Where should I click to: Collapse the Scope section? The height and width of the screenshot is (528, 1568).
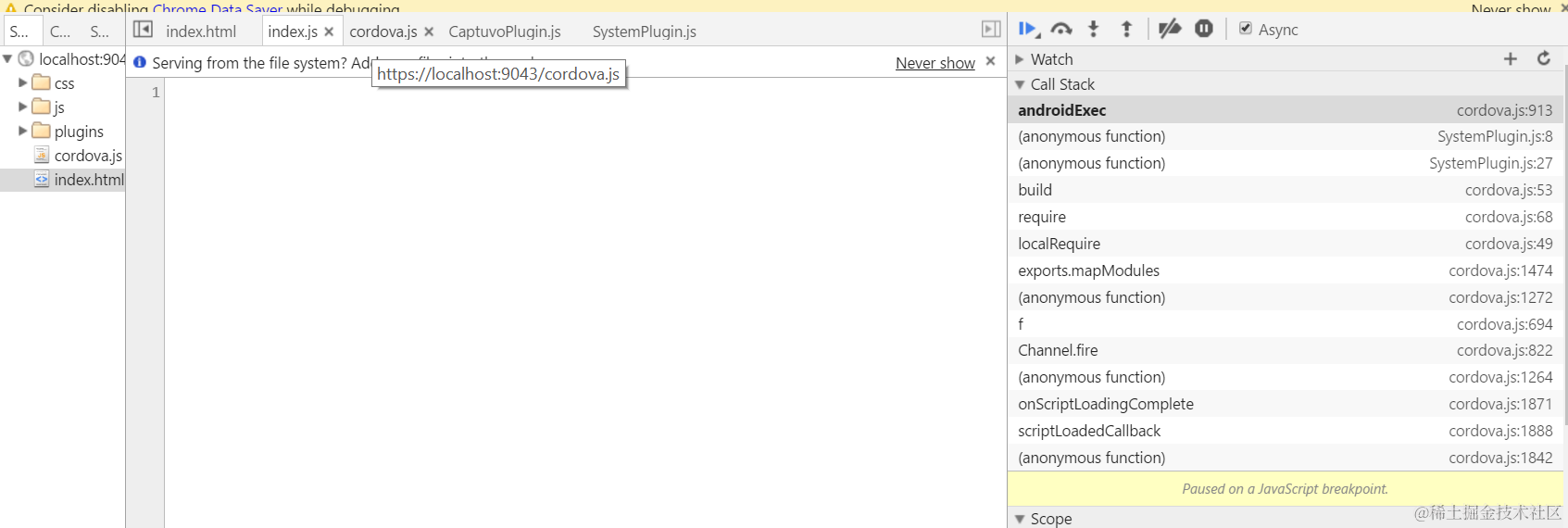(1020, 519)
